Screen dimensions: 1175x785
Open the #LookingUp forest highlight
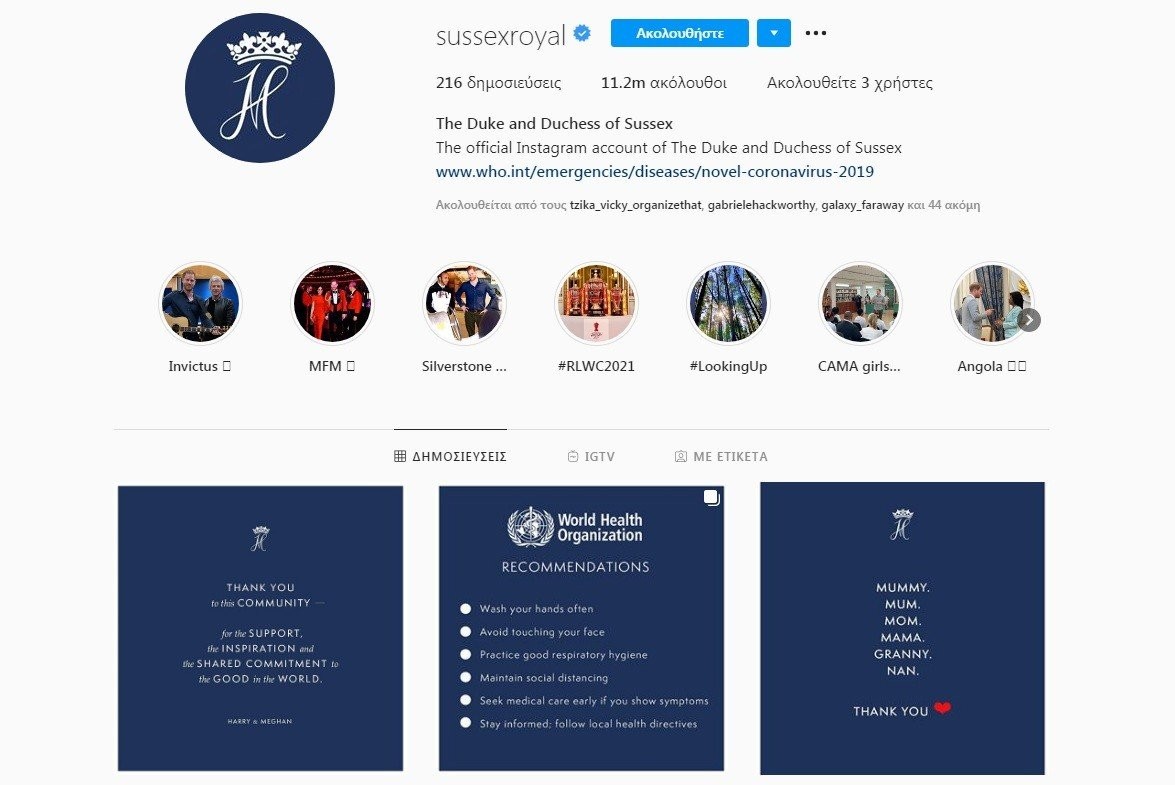tap(728, 303)
